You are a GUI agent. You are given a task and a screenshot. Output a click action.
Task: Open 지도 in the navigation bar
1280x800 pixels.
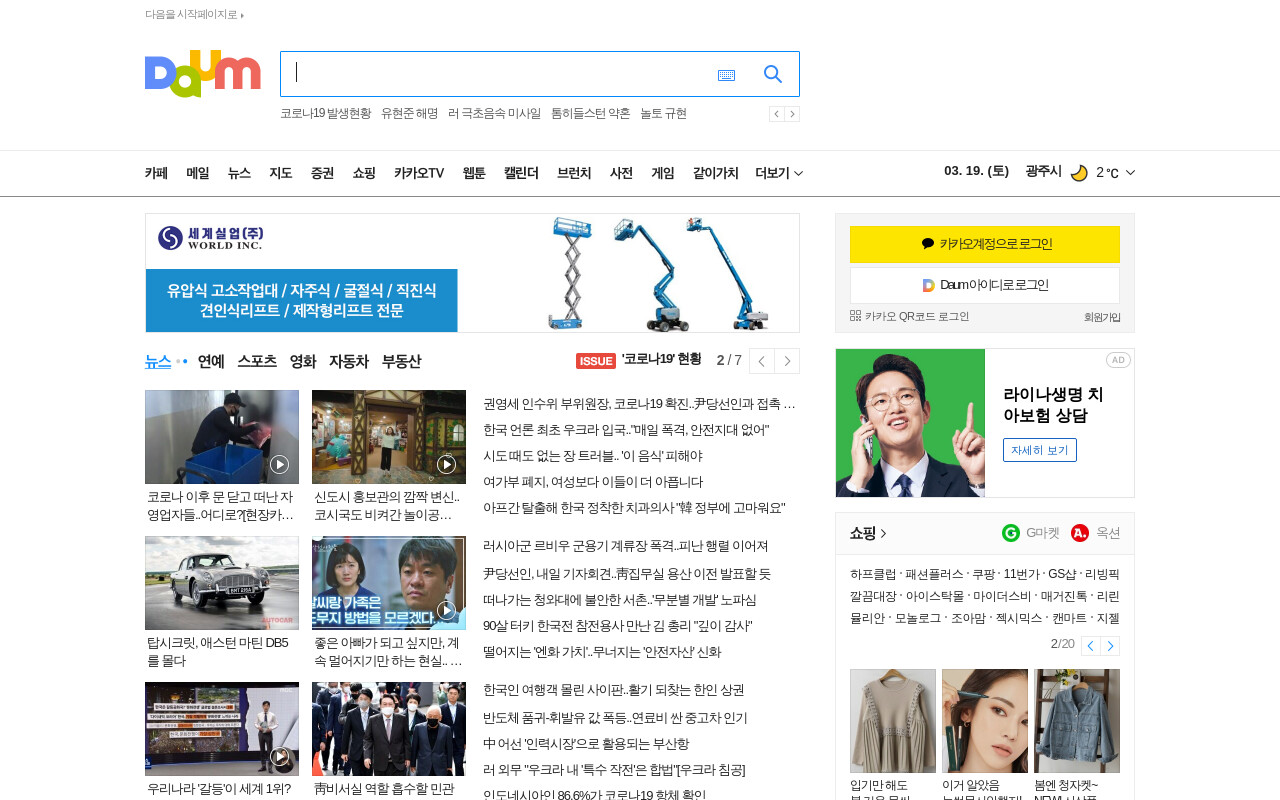[x=280, y=173]
